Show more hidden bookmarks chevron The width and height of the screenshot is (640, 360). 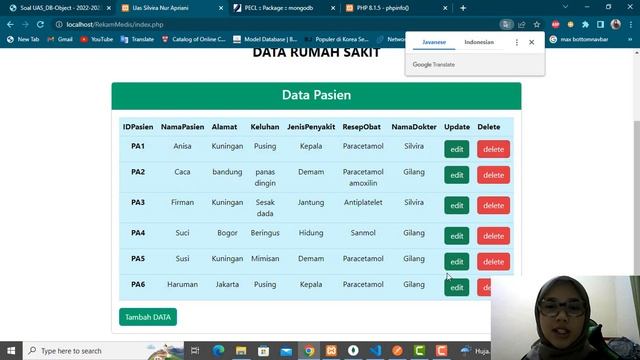click(x=630, y=39)
